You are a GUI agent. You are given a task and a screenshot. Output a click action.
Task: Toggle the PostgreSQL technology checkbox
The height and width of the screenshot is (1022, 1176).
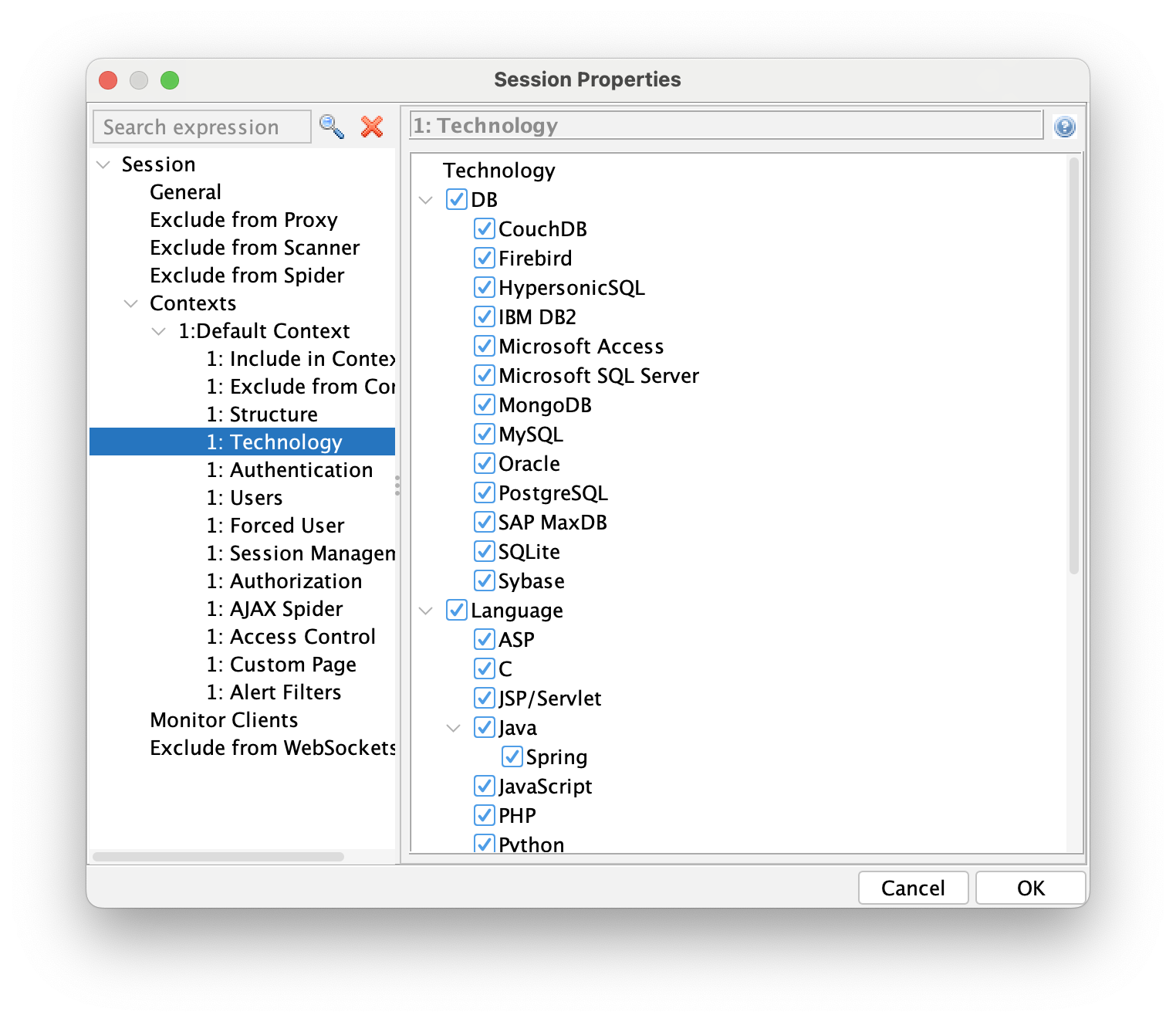tap(484, 492)
